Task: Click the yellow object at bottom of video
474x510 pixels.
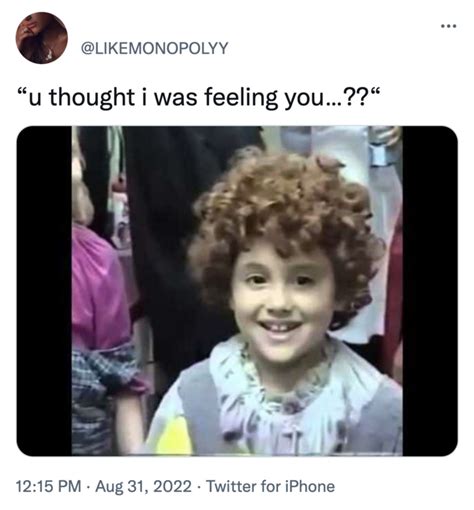Action: coord(173,437)
